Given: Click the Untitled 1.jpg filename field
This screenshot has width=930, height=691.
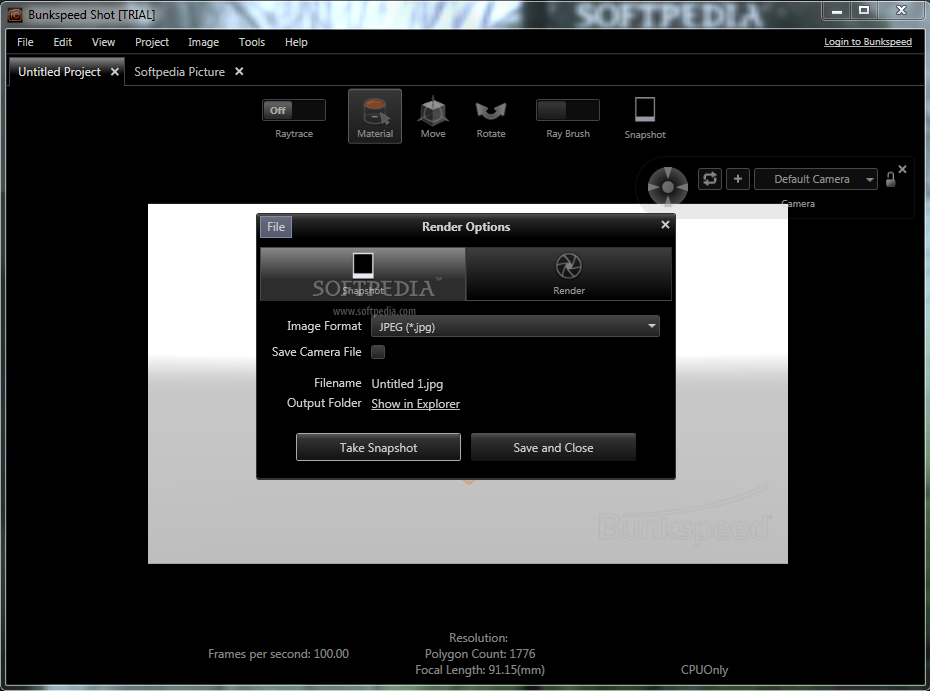Looking at the screenshot, I should pyautogui.click(x=407, y=384).
